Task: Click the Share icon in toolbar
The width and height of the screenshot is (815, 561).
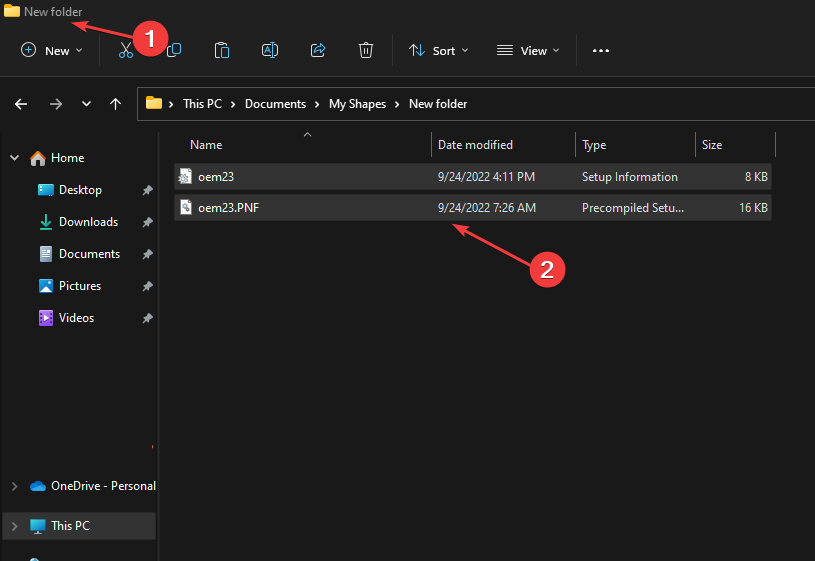Action: click(318, 50)
